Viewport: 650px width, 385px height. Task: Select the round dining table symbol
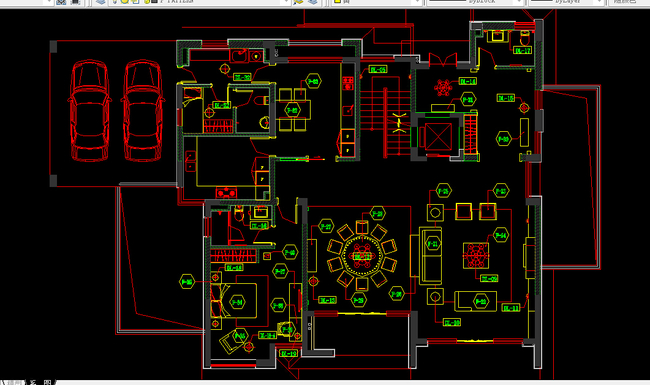tap(362, 257)
